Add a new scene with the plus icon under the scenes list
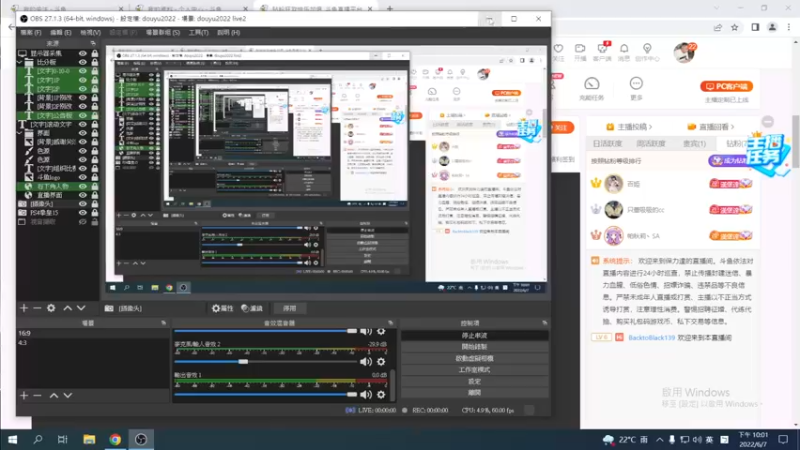800x450 pixels. tap(24, 395)
